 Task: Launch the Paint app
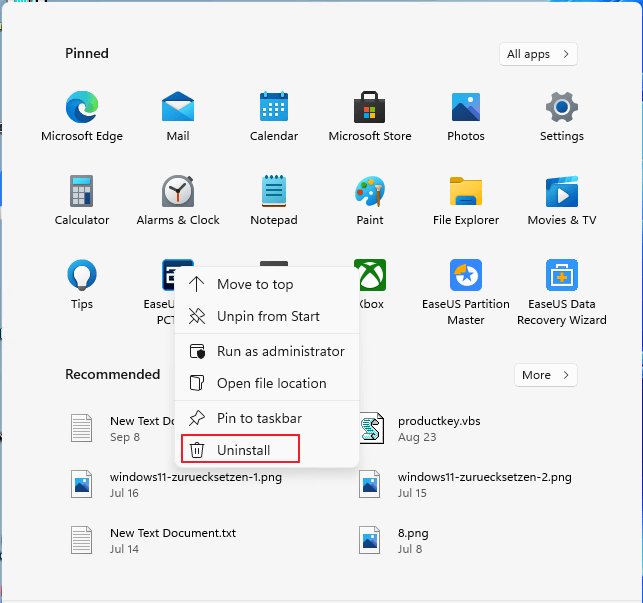(x=370, y=192)
